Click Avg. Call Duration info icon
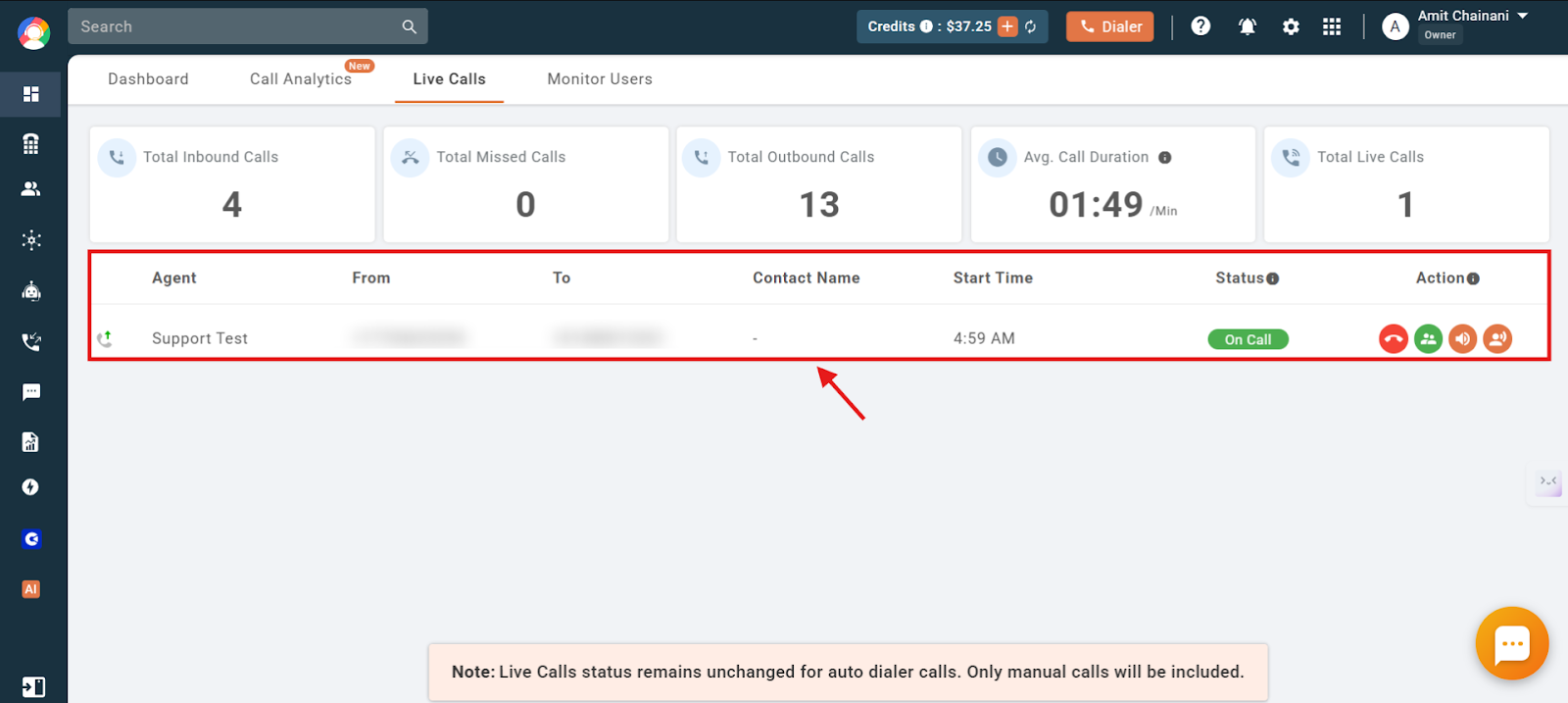This screenshot has width=1568, height=703. click(1165, 157)
